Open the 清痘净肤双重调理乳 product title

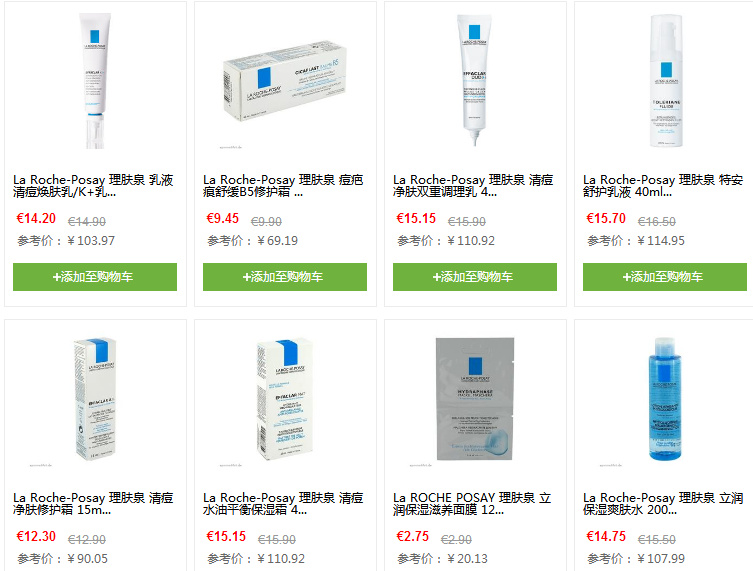tap(474, 186)
